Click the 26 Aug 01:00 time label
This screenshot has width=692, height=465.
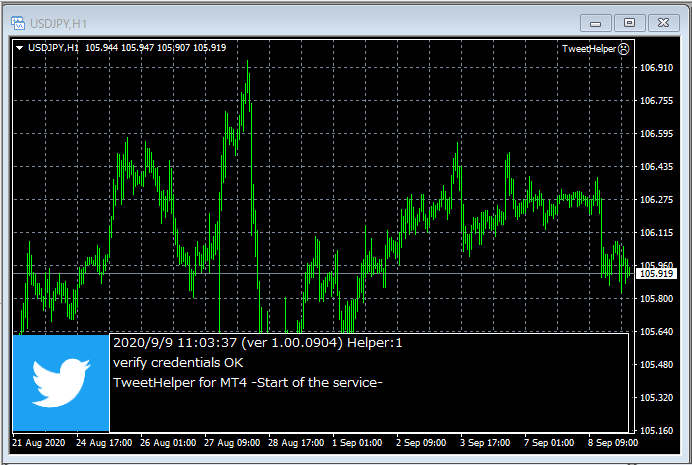tap(168, 442)
